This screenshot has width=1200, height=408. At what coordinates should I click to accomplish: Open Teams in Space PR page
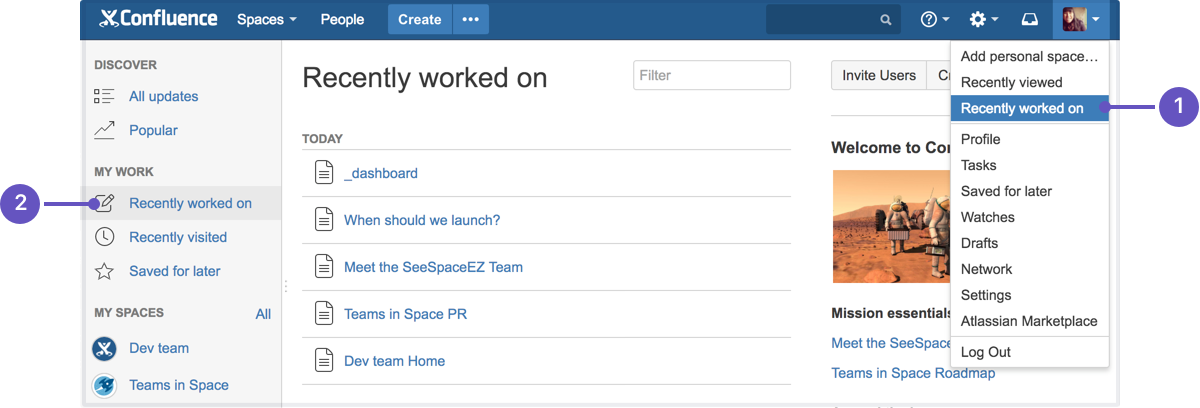[405, 314]
